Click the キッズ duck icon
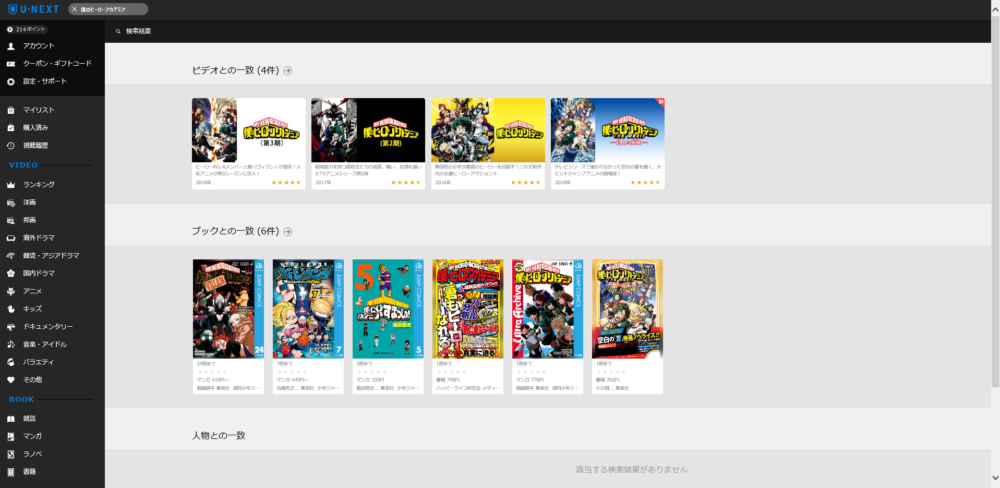Viewport: 1000px width, 488px height. (11, 309)
